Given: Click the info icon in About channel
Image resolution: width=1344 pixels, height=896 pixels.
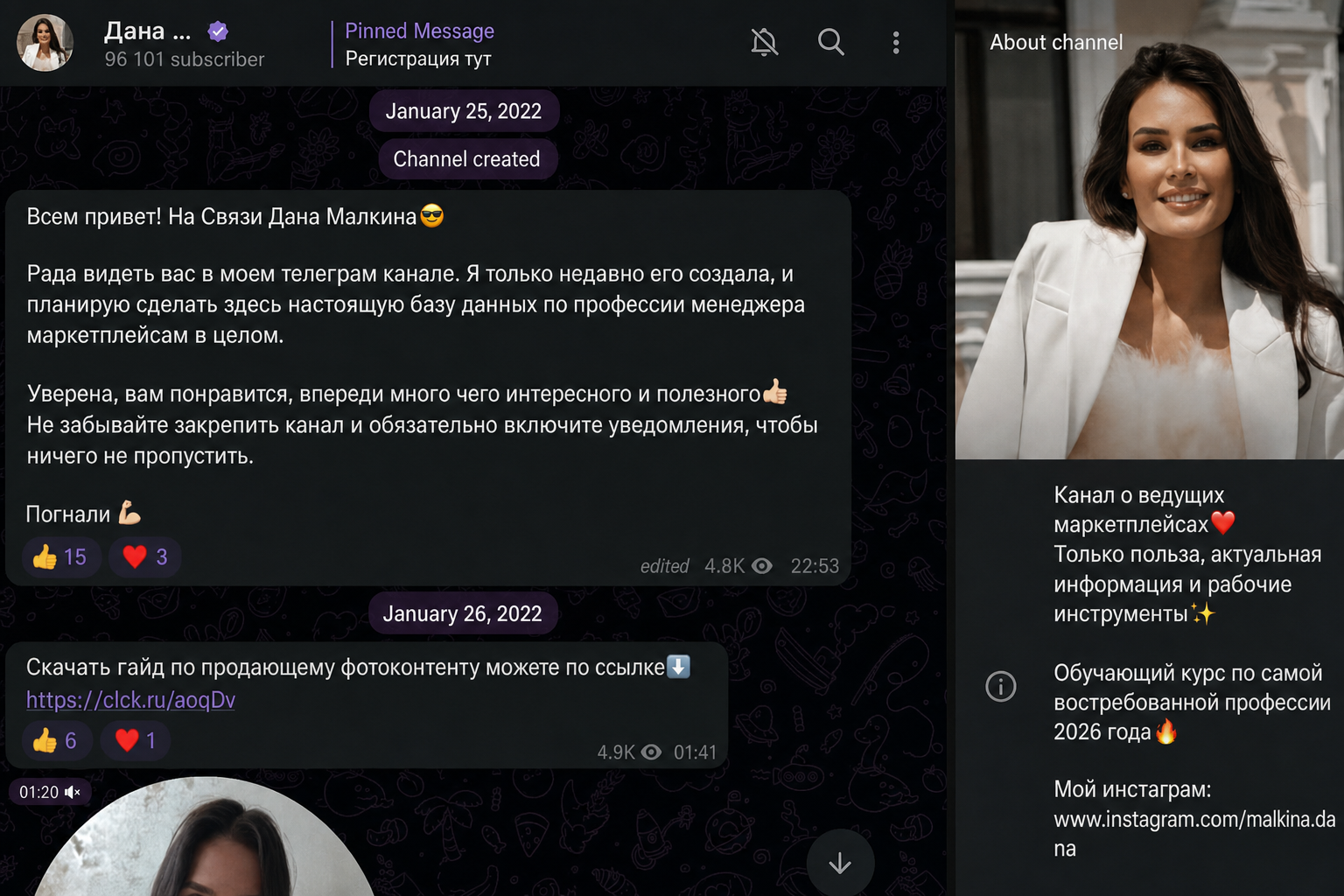Looking at the screenshot, I should click(1001, 686).
